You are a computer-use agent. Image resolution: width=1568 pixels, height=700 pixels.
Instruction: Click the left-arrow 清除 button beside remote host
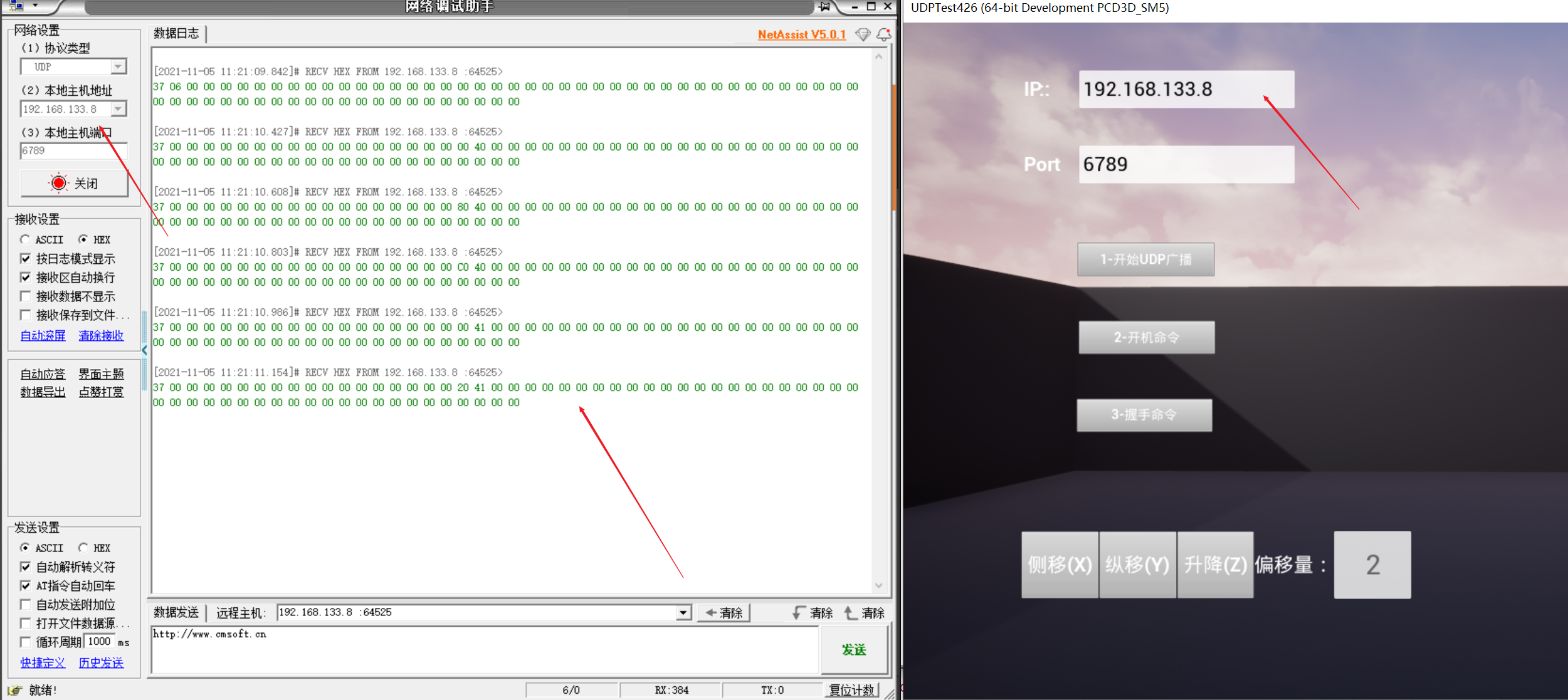(724, 613)
